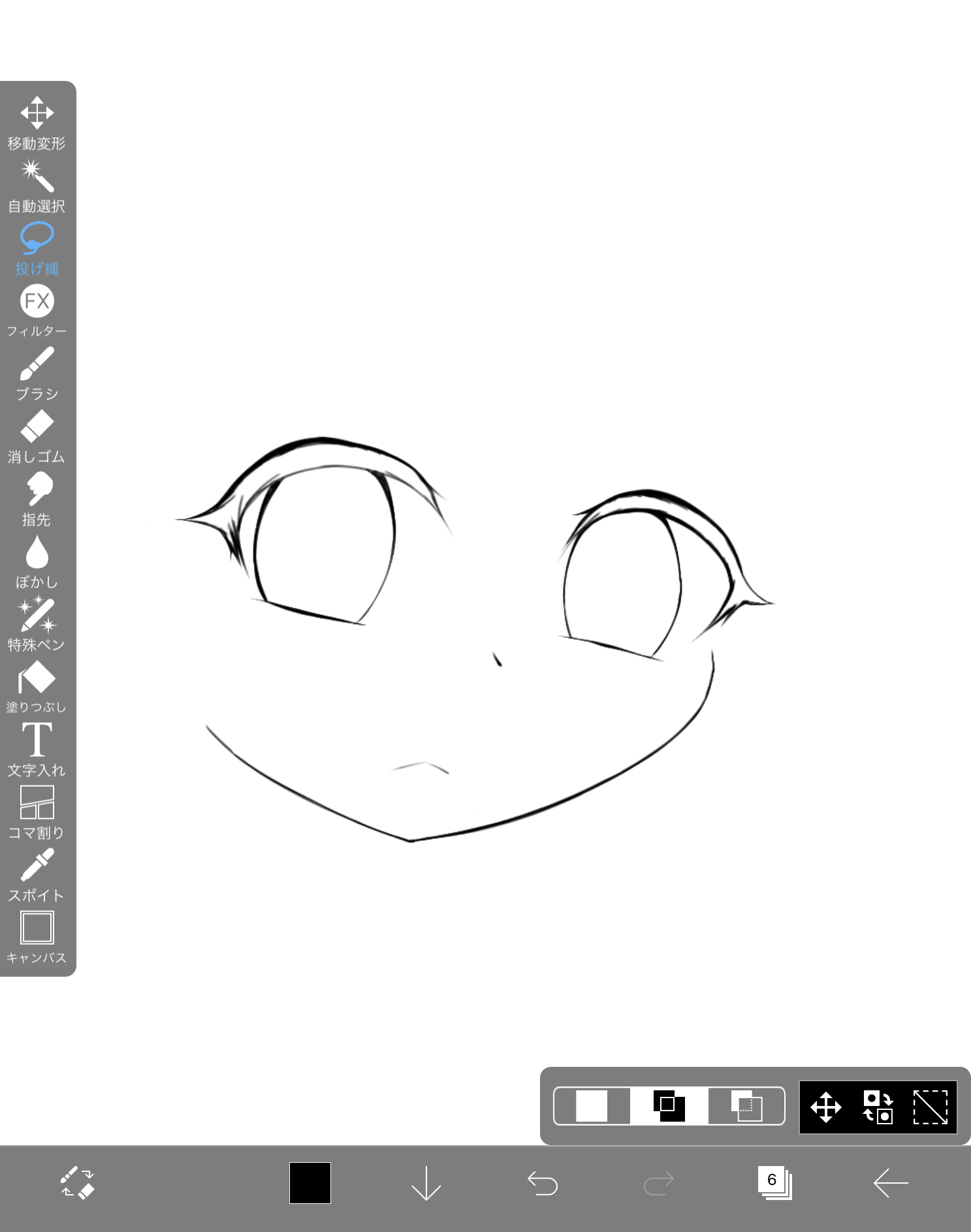
Task: Choose the add-to-selection mode
Action: [669, 1106]
